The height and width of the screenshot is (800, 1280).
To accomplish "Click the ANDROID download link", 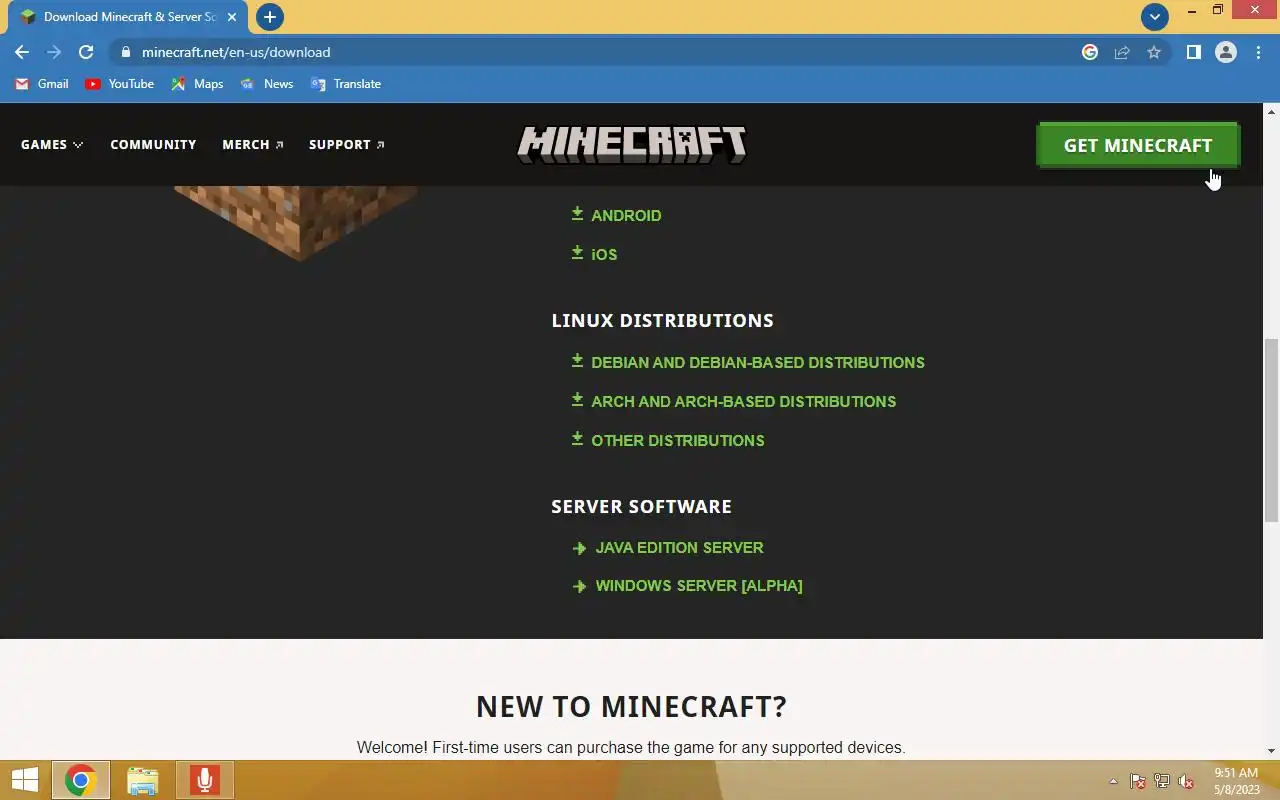I will 626,215.
